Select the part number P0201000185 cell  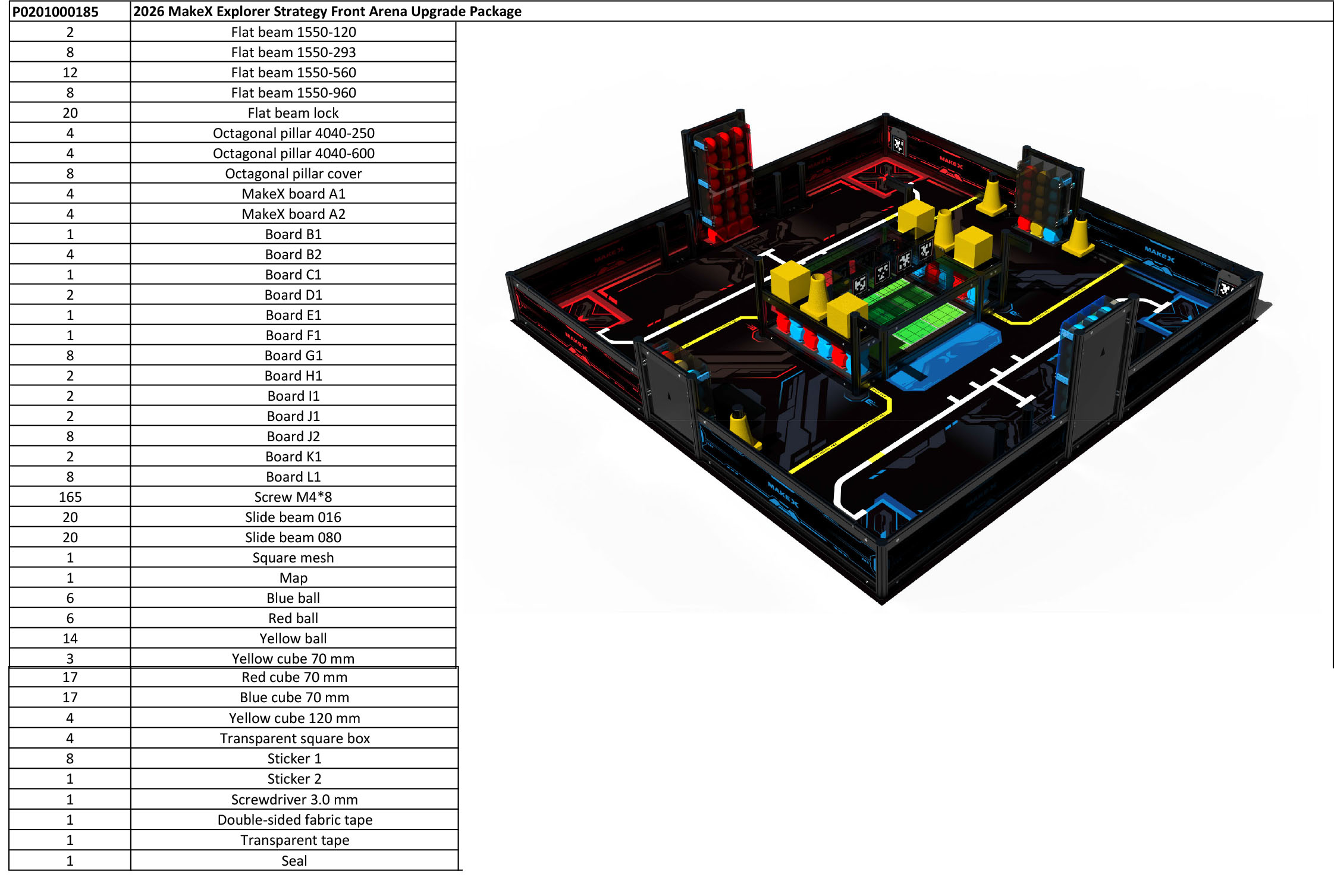(70, 11)
